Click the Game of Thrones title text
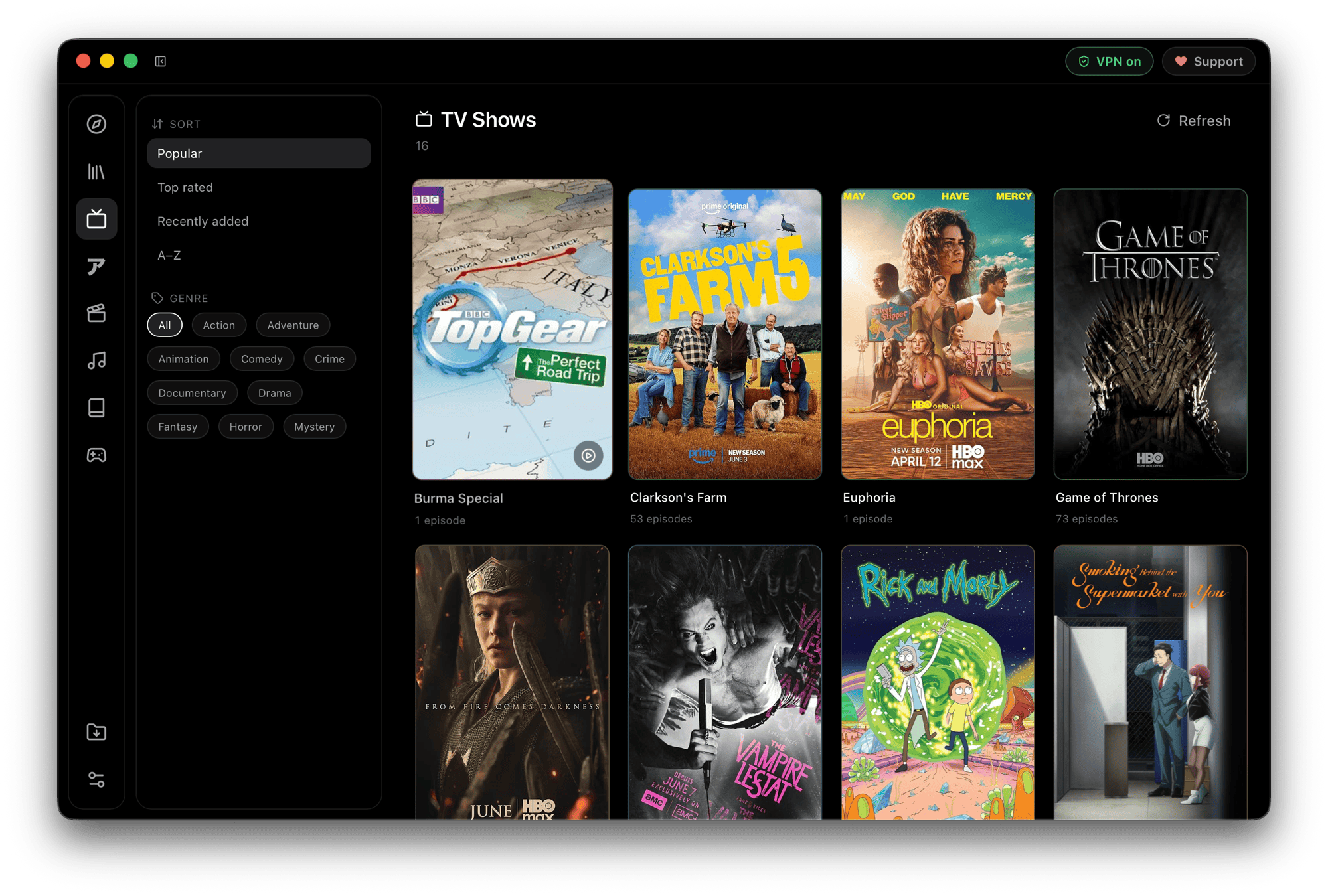The height and width of the screenshot is (896, 1328). point(1106,498)
